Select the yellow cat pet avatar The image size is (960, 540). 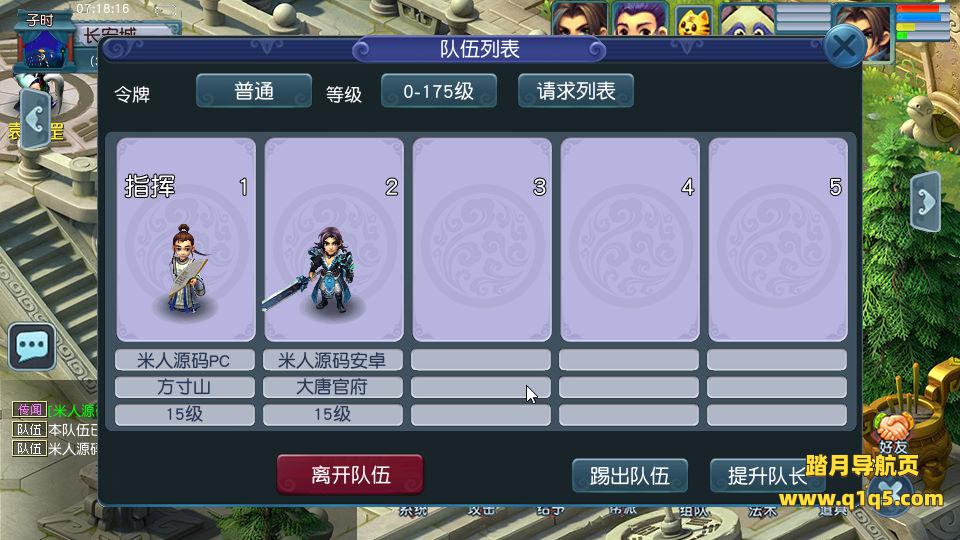(695, 20)
